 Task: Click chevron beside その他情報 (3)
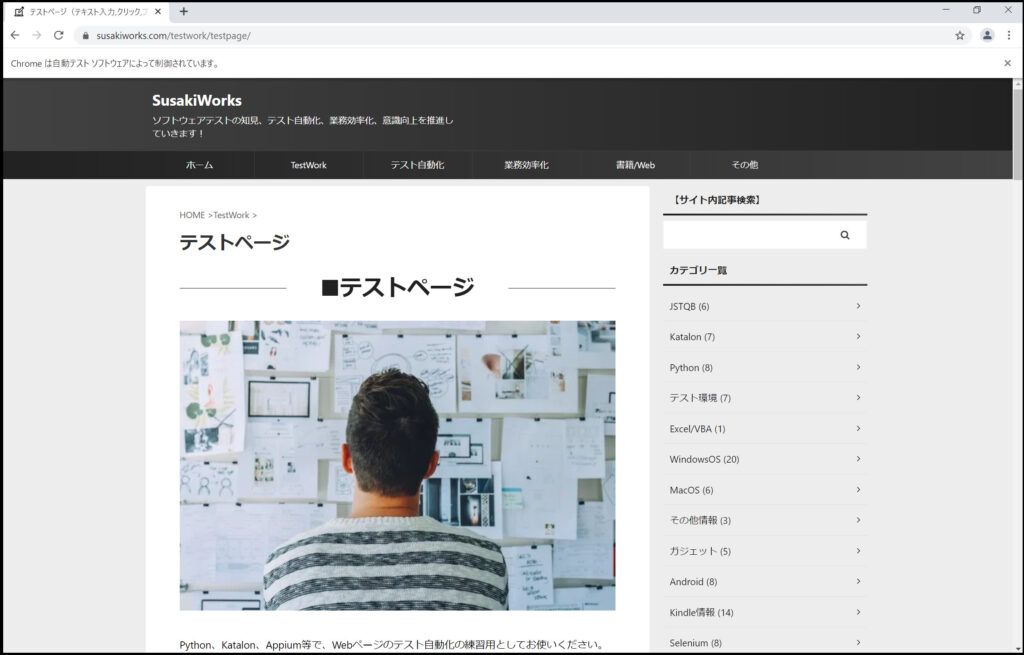(x=858, y=520)
